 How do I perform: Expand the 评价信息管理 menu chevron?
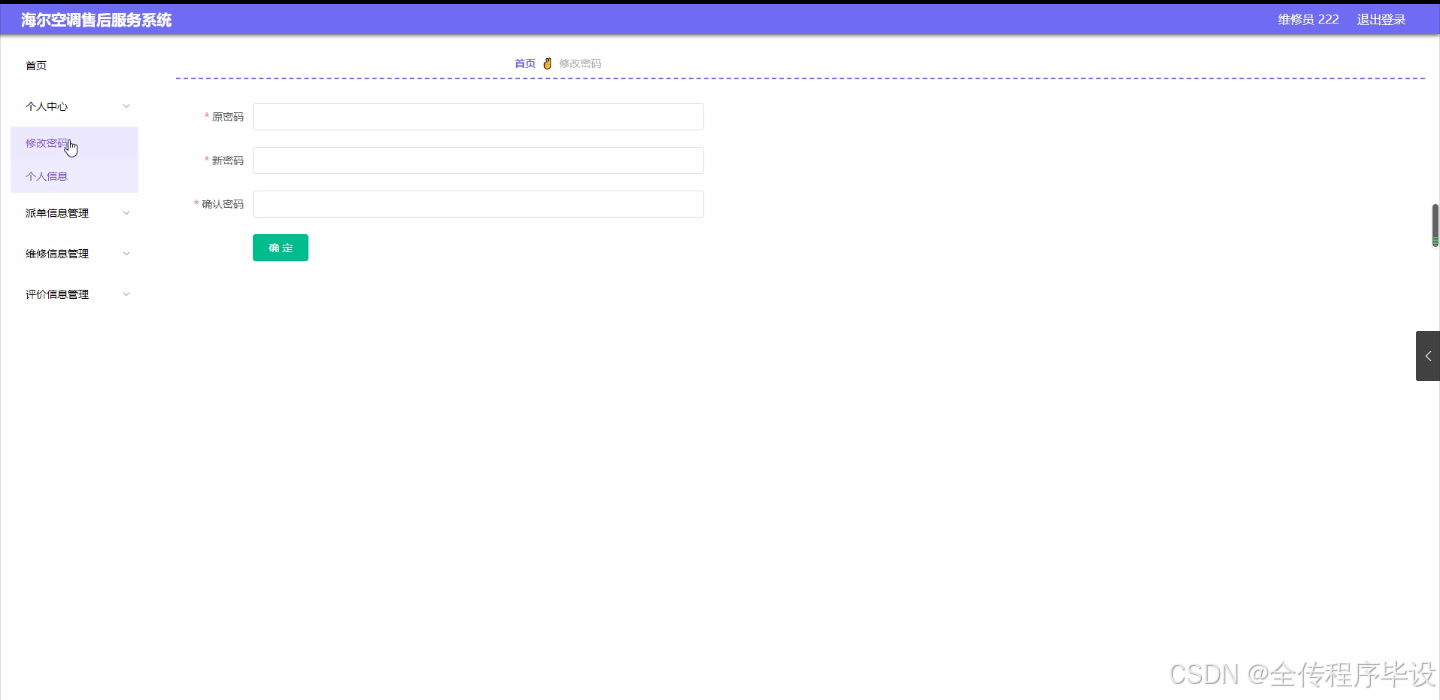pos(126,294)
